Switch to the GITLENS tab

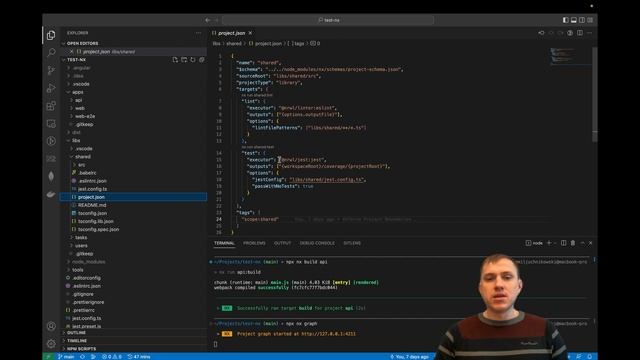point(352,243)
